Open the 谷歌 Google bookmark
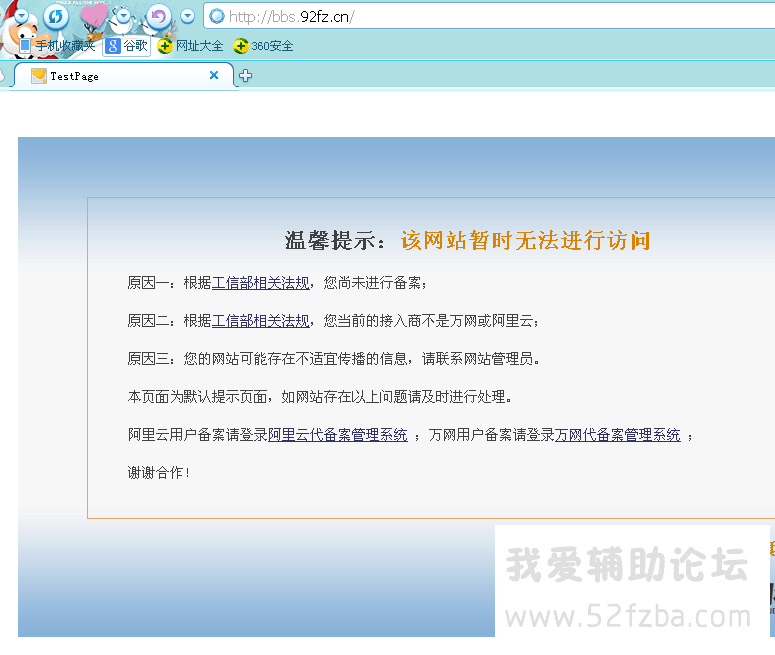 click(127, 46)
